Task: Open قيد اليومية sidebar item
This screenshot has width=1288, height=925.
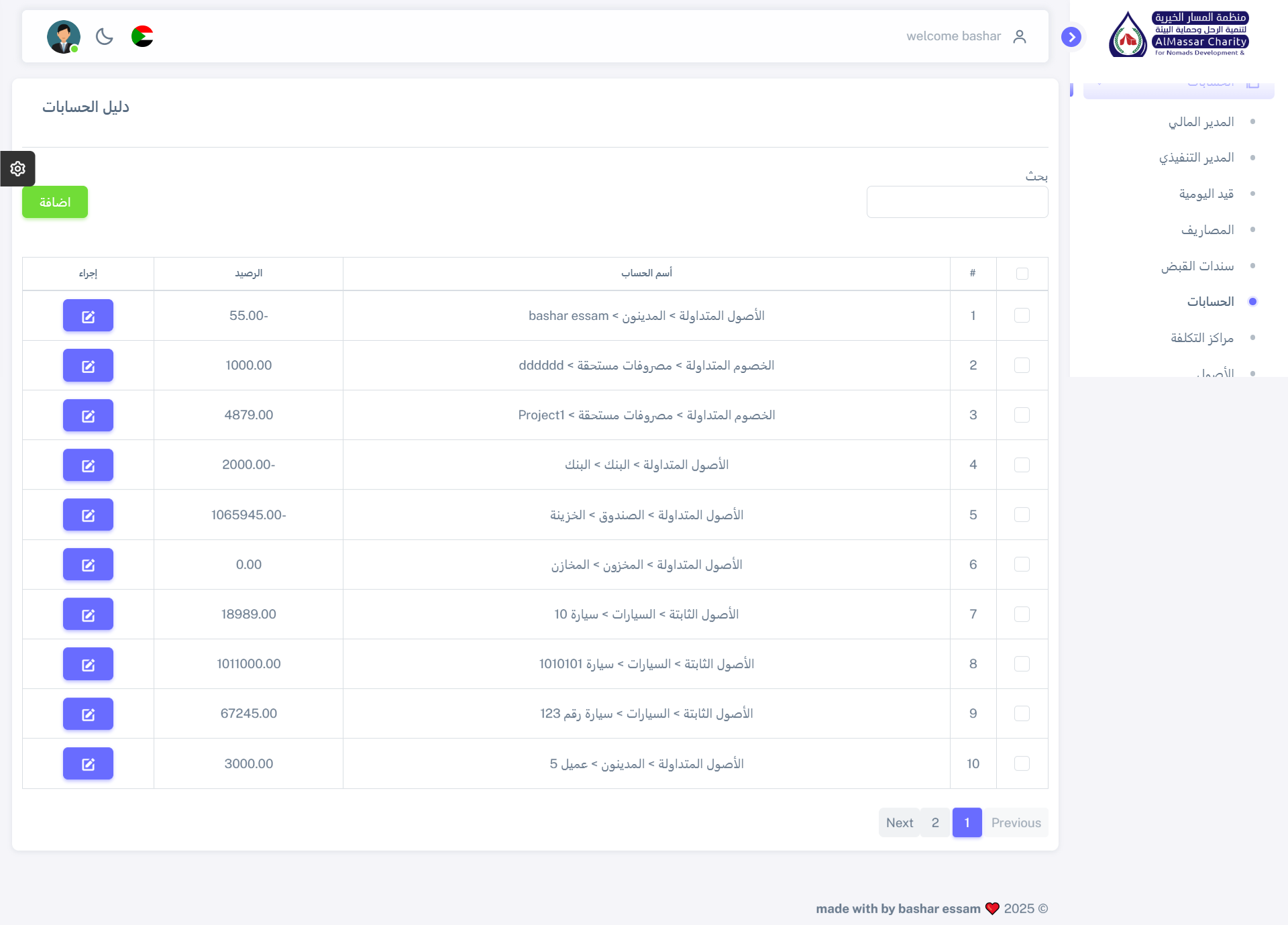Action: pos(1206,194)
